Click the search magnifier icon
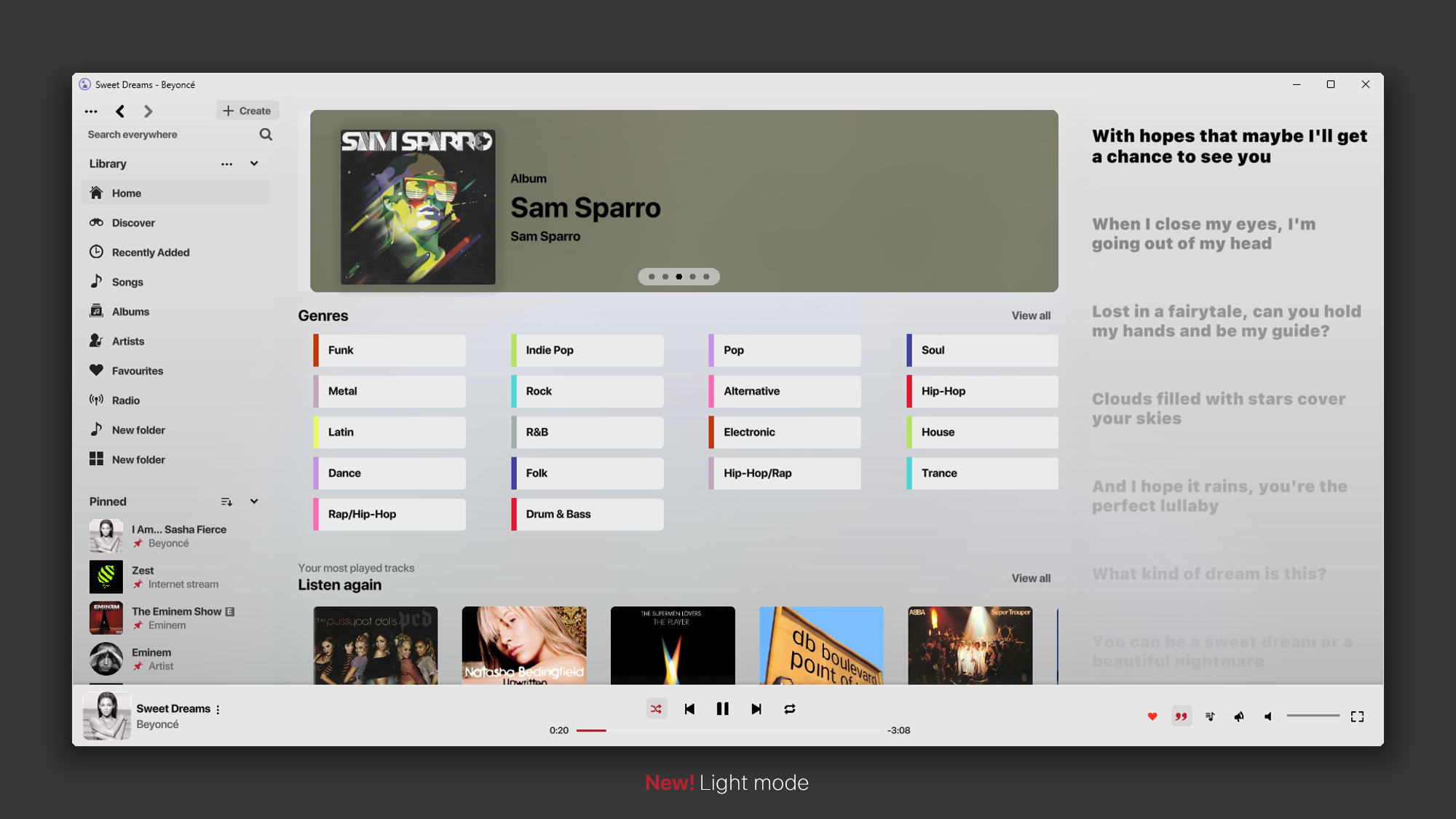1456x819 pixels. [266, 135]
